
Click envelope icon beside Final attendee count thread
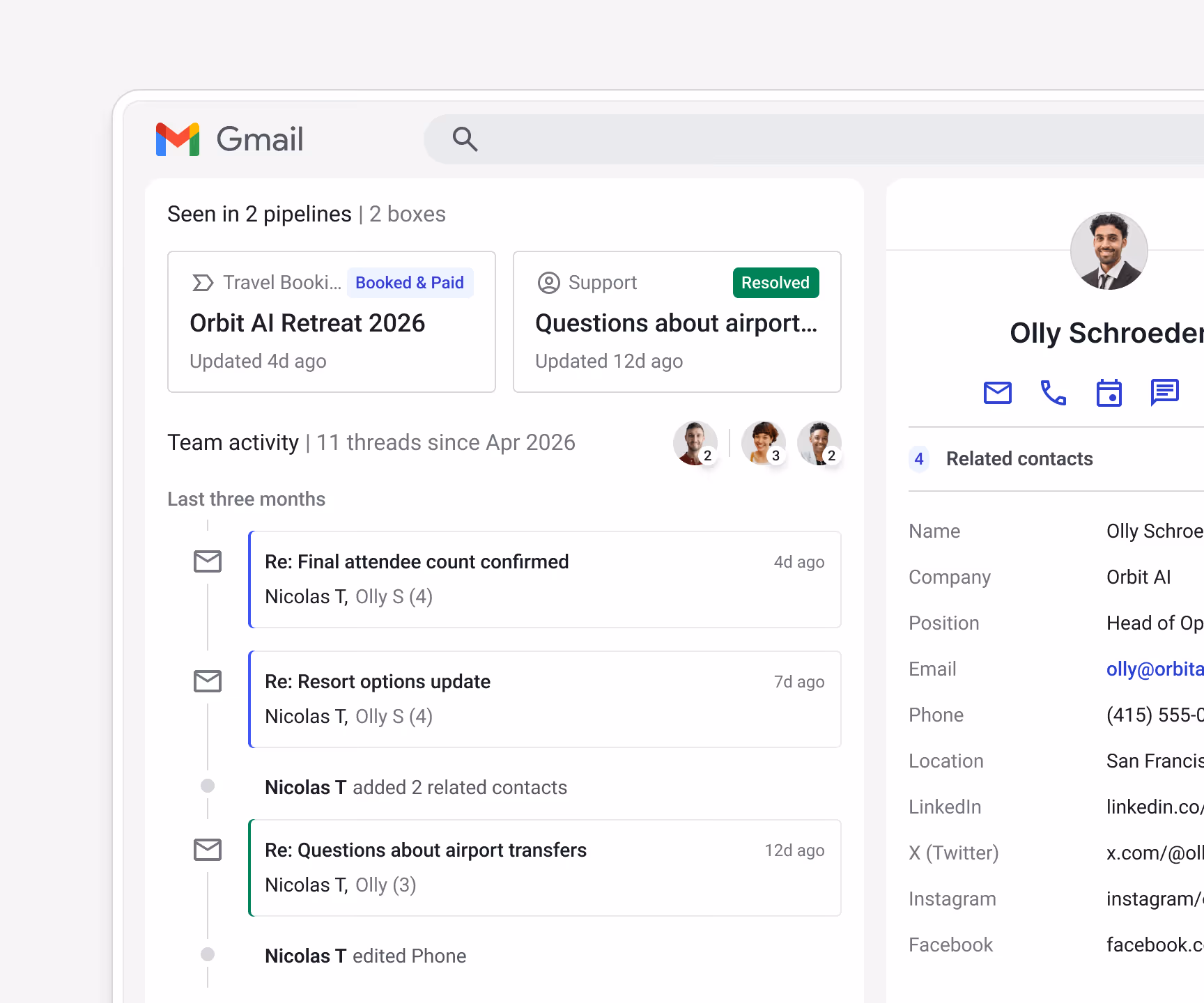click(208, 561)
